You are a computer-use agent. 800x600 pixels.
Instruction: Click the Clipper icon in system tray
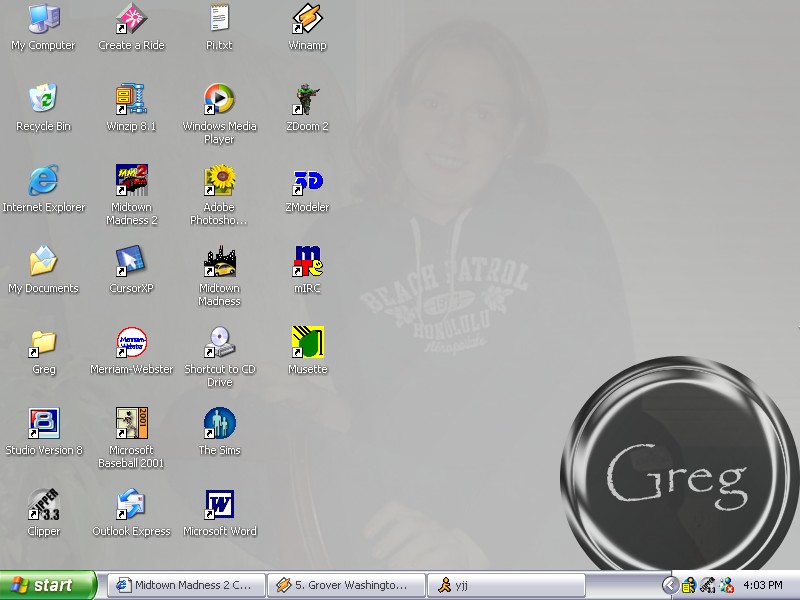(707, 585)
